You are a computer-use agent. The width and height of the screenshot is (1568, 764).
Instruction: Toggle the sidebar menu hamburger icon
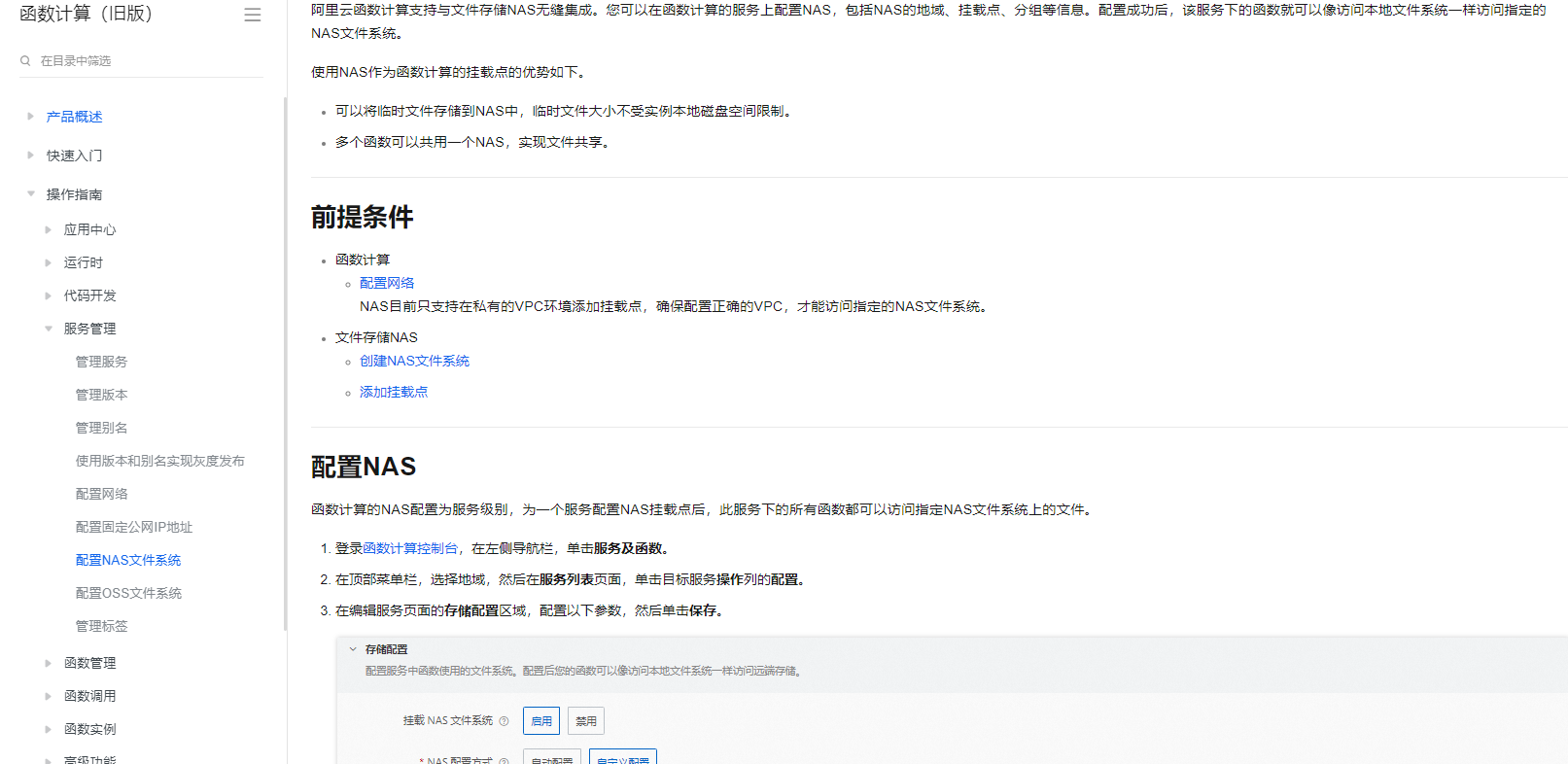click(253, 15)
